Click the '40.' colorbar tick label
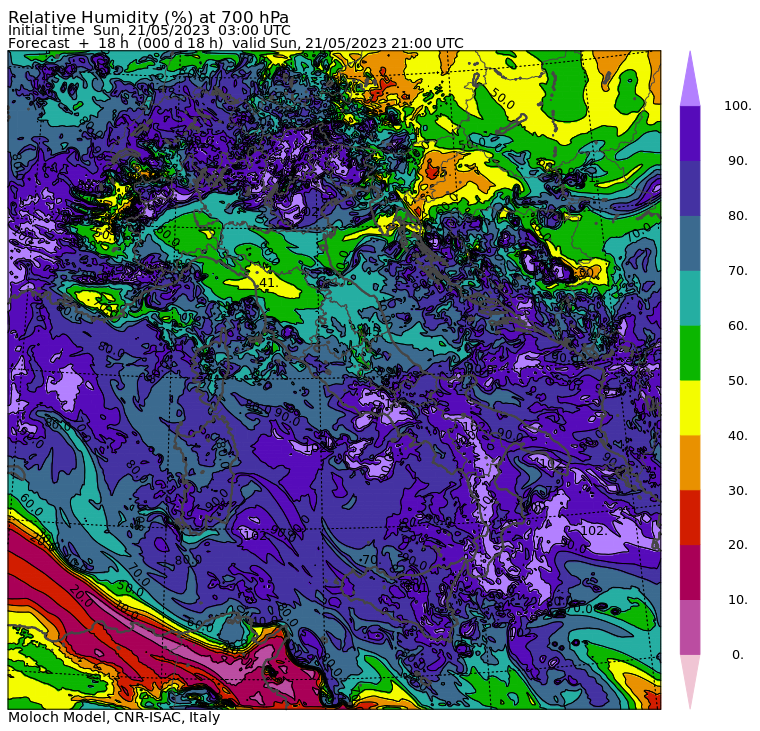This screenshot has height=731, width=760. [x=737, y=435]
